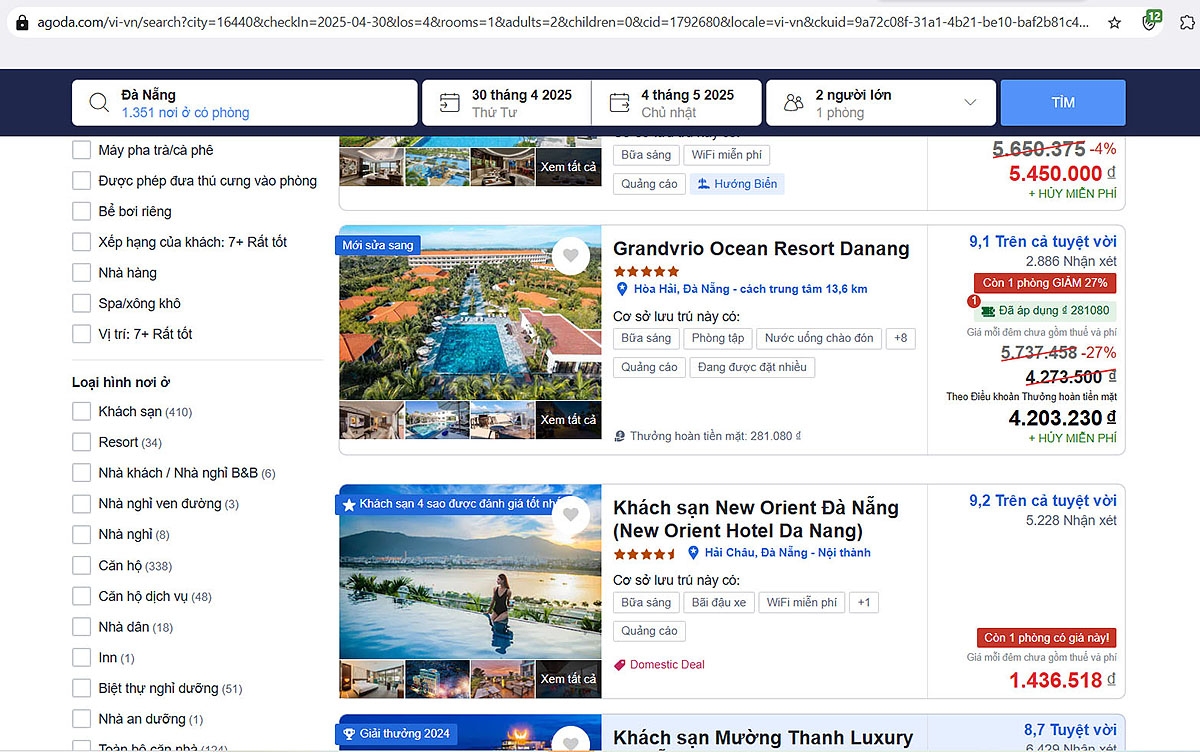Click the Phòng tập amenity tag
The height and width of the screenshot is (752, 1200).
719,338
